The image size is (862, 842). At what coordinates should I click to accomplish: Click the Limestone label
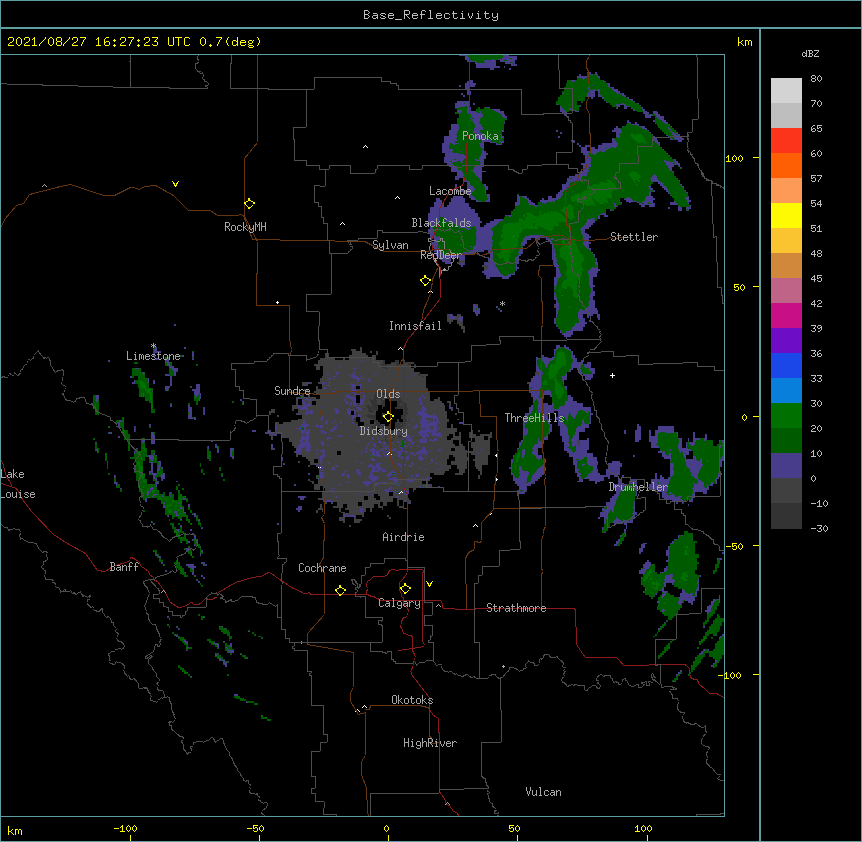153,356
